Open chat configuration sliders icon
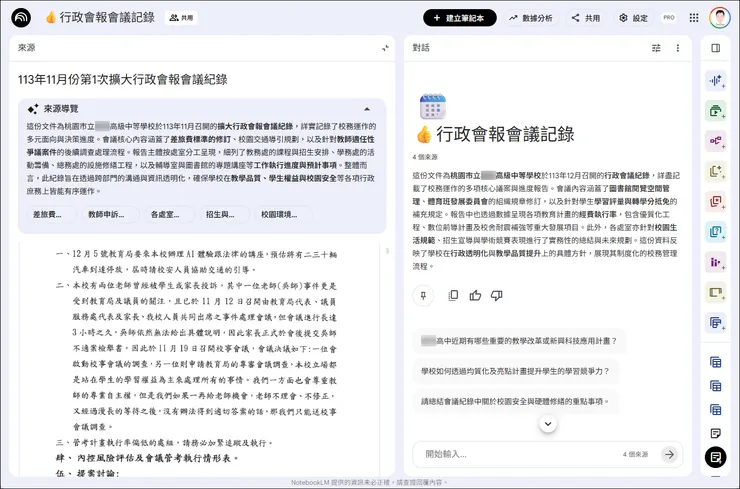 656,48
